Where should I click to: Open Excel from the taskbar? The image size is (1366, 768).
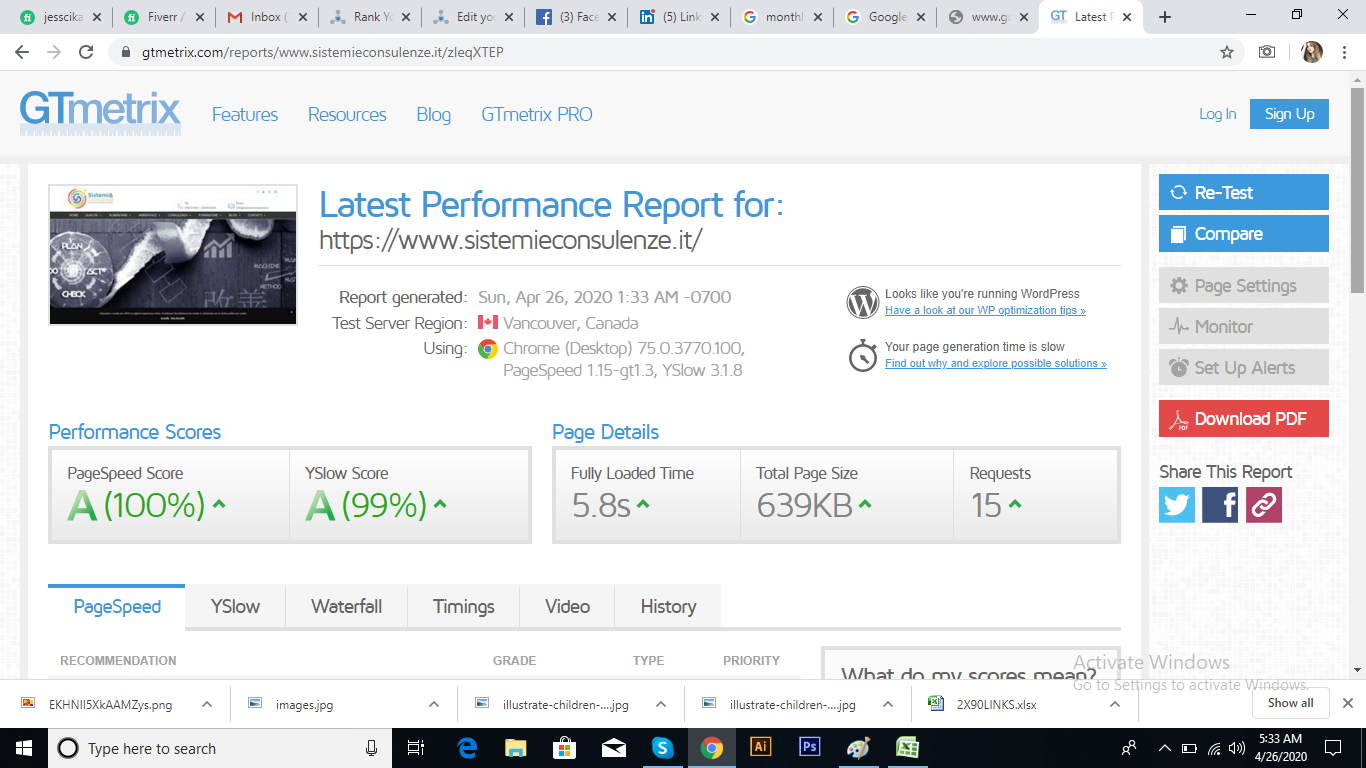(x=906, y=747)
